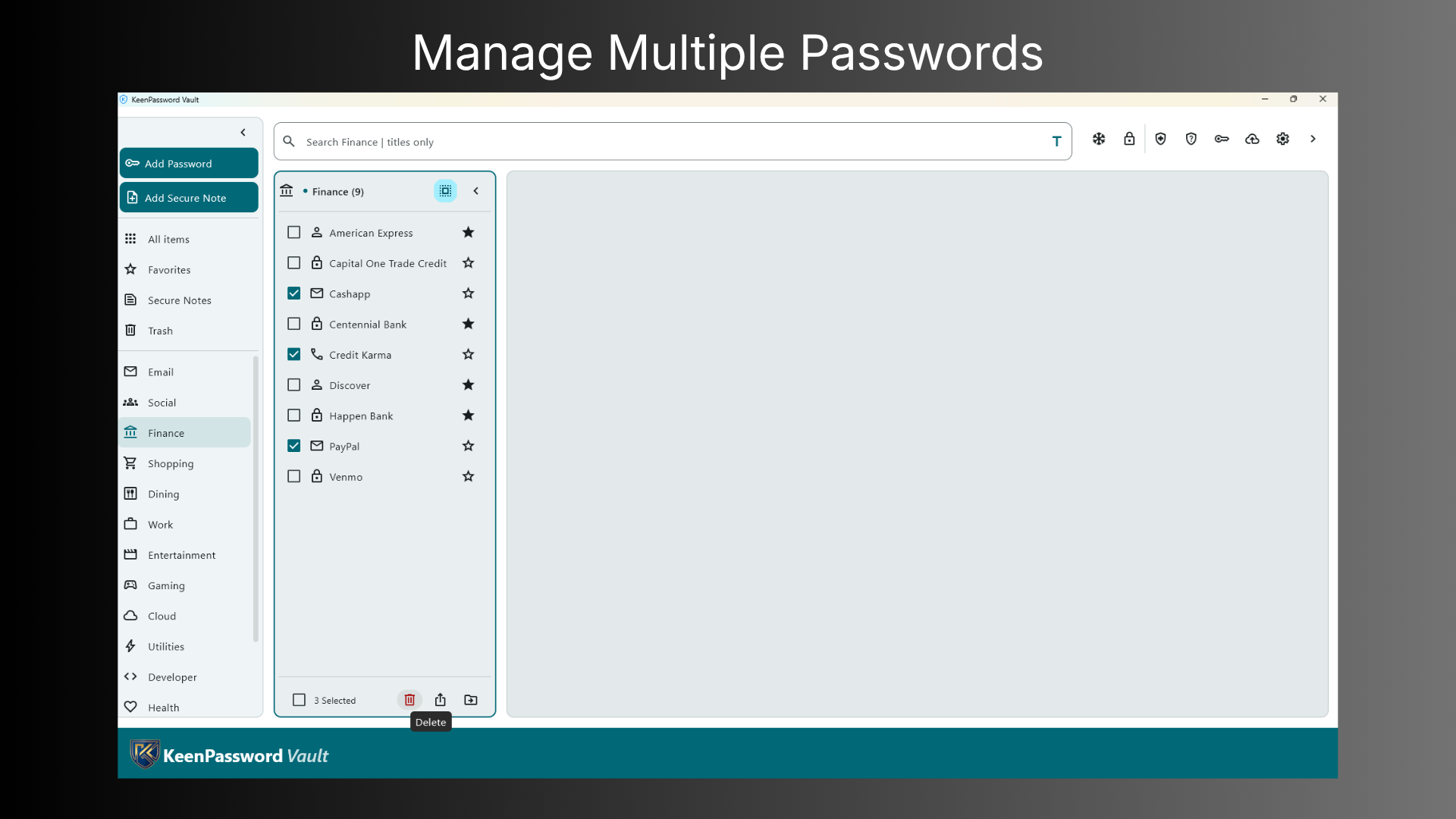The height and width of the screenshot is (819, 1456).
Task: Open the Happen Bank entry name
Action: coord(361,416)
